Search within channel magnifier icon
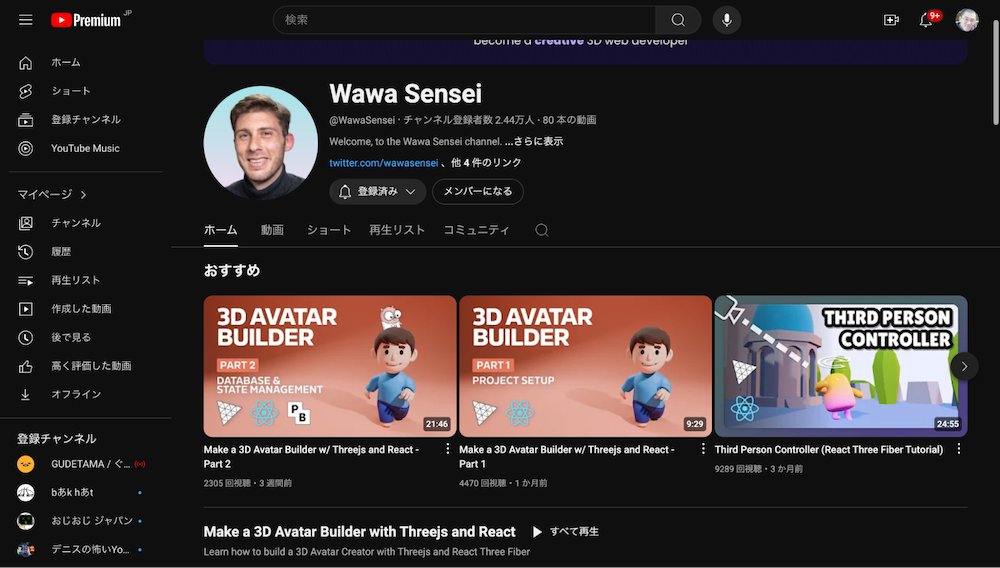 pos(541,230)
